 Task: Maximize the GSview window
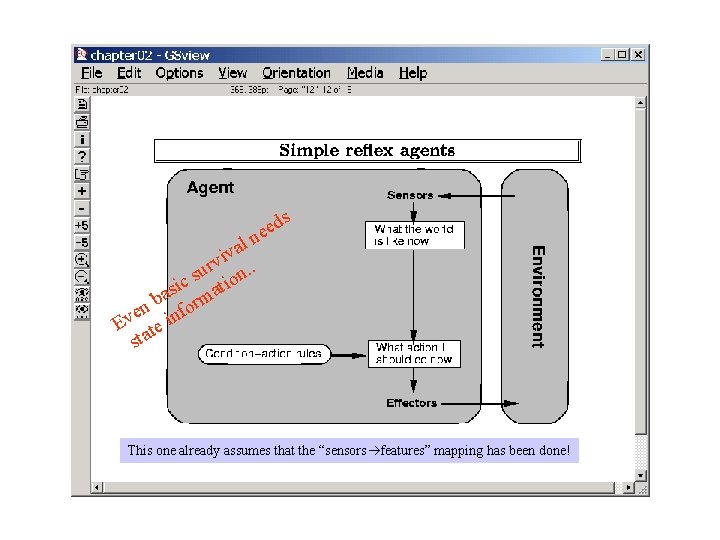(622, 55)
